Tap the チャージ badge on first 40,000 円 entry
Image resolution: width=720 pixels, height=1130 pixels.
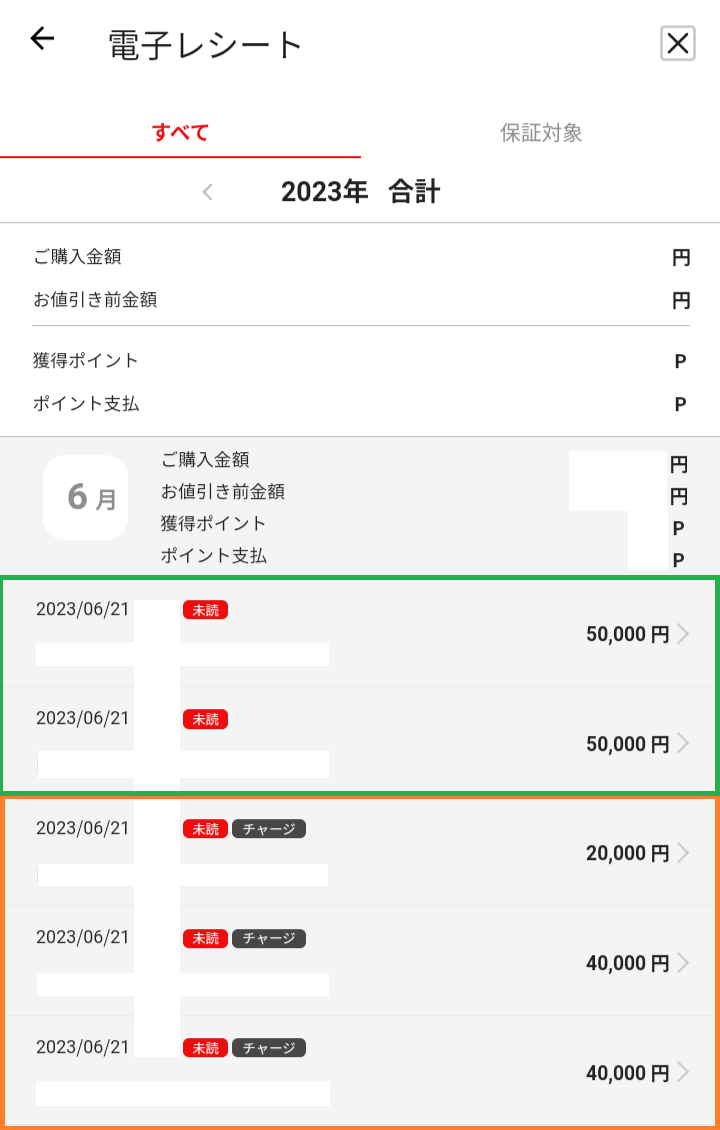[269, 938]
